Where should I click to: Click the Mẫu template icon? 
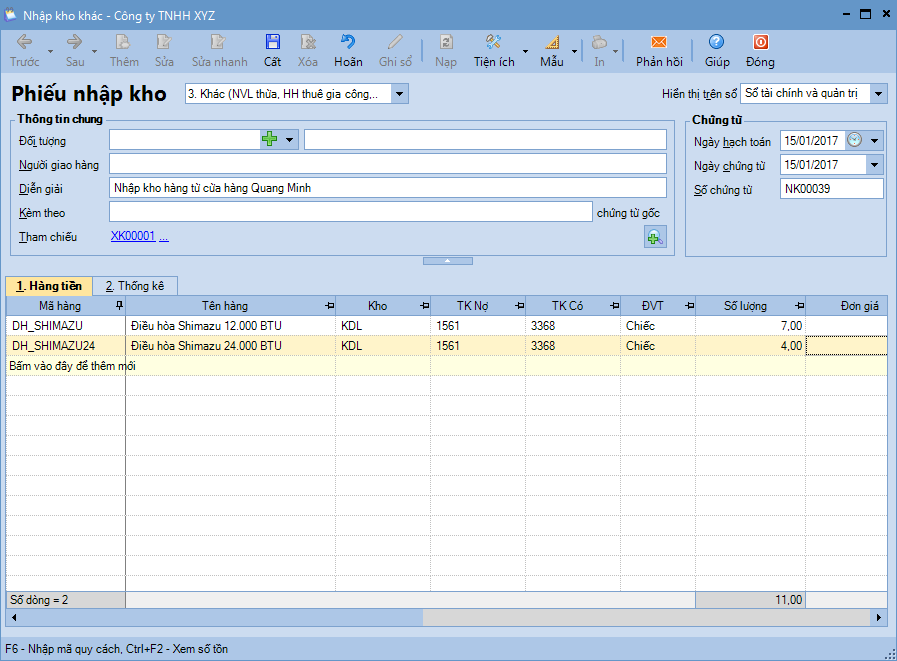[x=552, y=43]
